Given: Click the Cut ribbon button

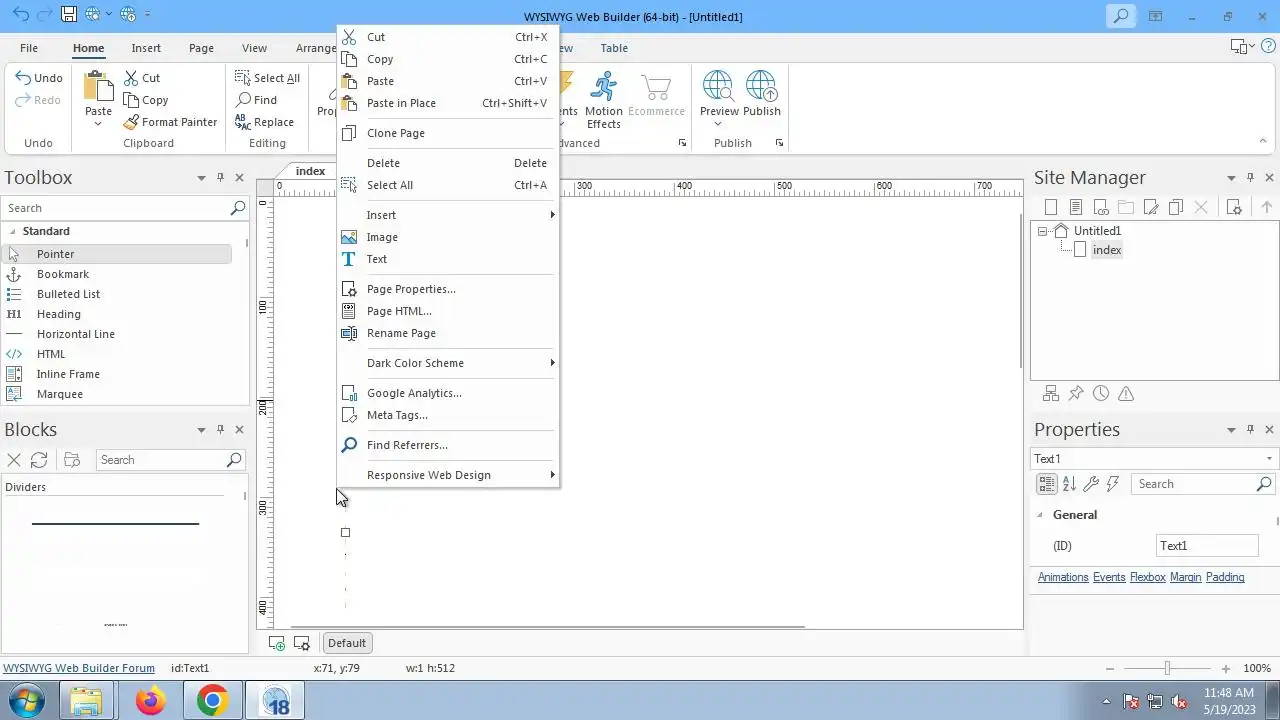Looking at the screenshot, I should 142,78.
